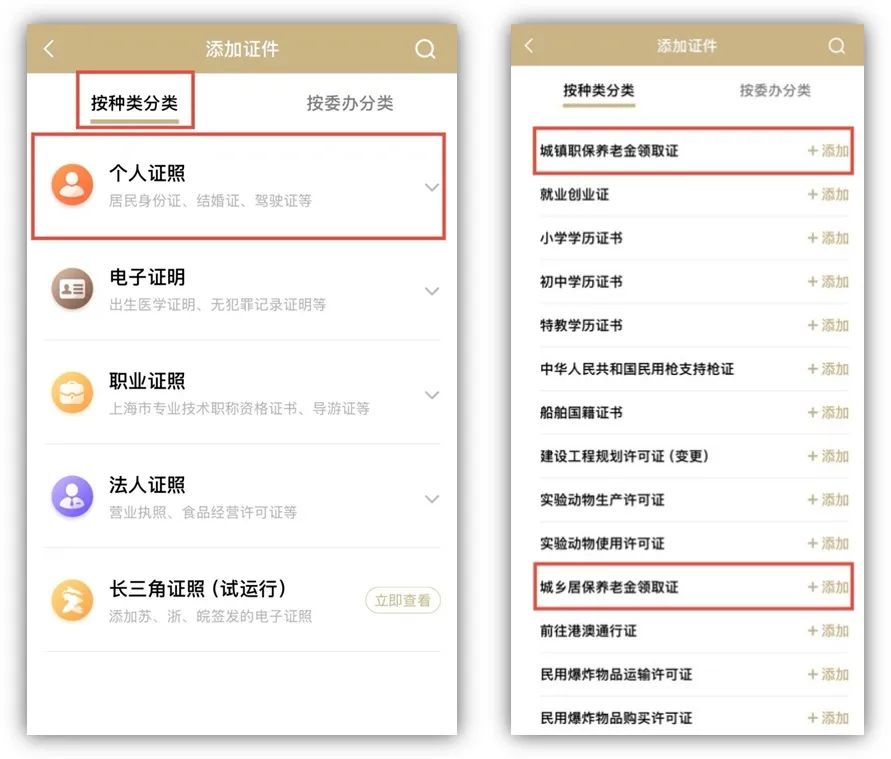Select the 就业创业证 row text
The height and width of the screenshot is (759, 891).
click(x=574, y=194)
